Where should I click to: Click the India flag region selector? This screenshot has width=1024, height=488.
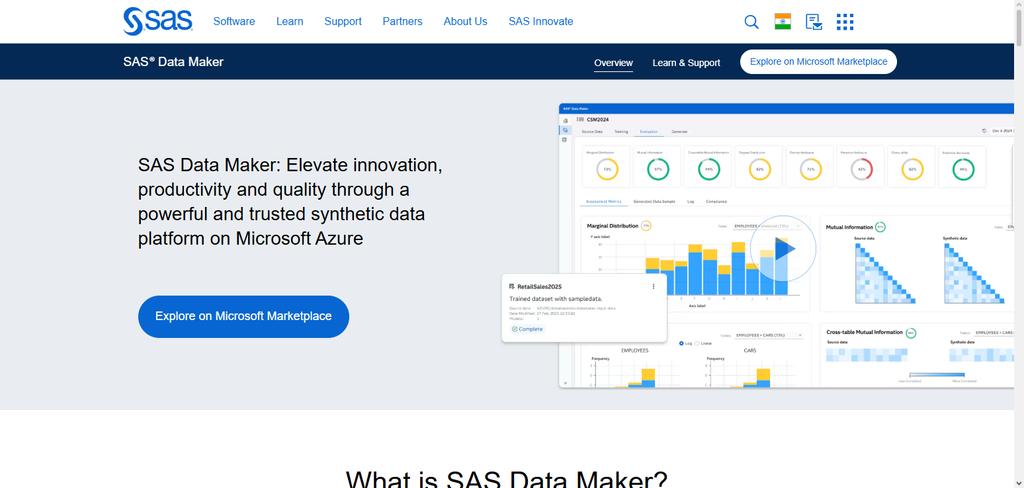(782, 22)
